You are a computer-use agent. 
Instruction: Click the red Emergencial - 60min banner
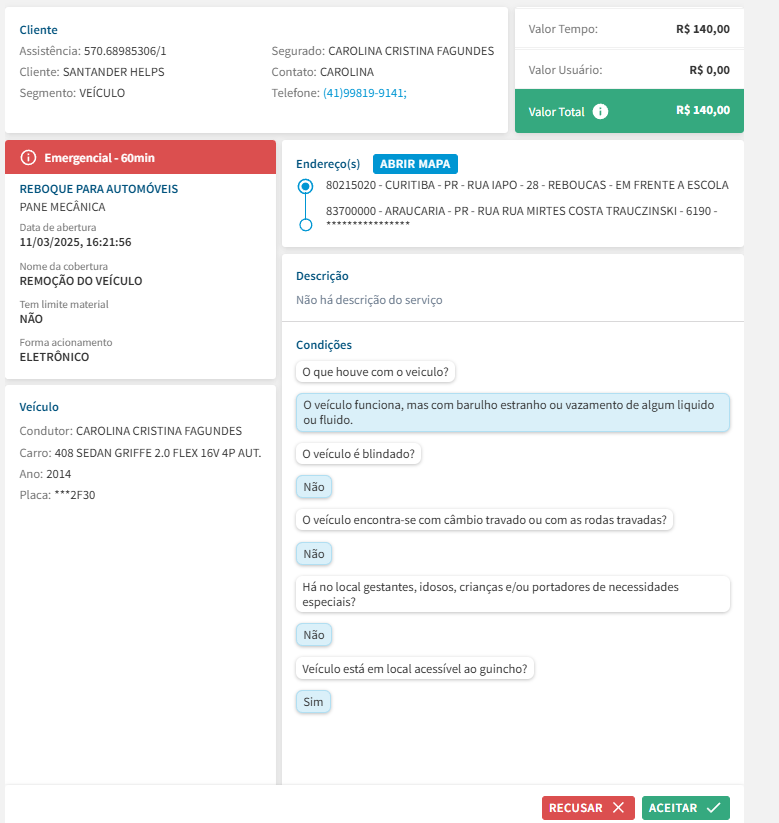coord(140,158)
